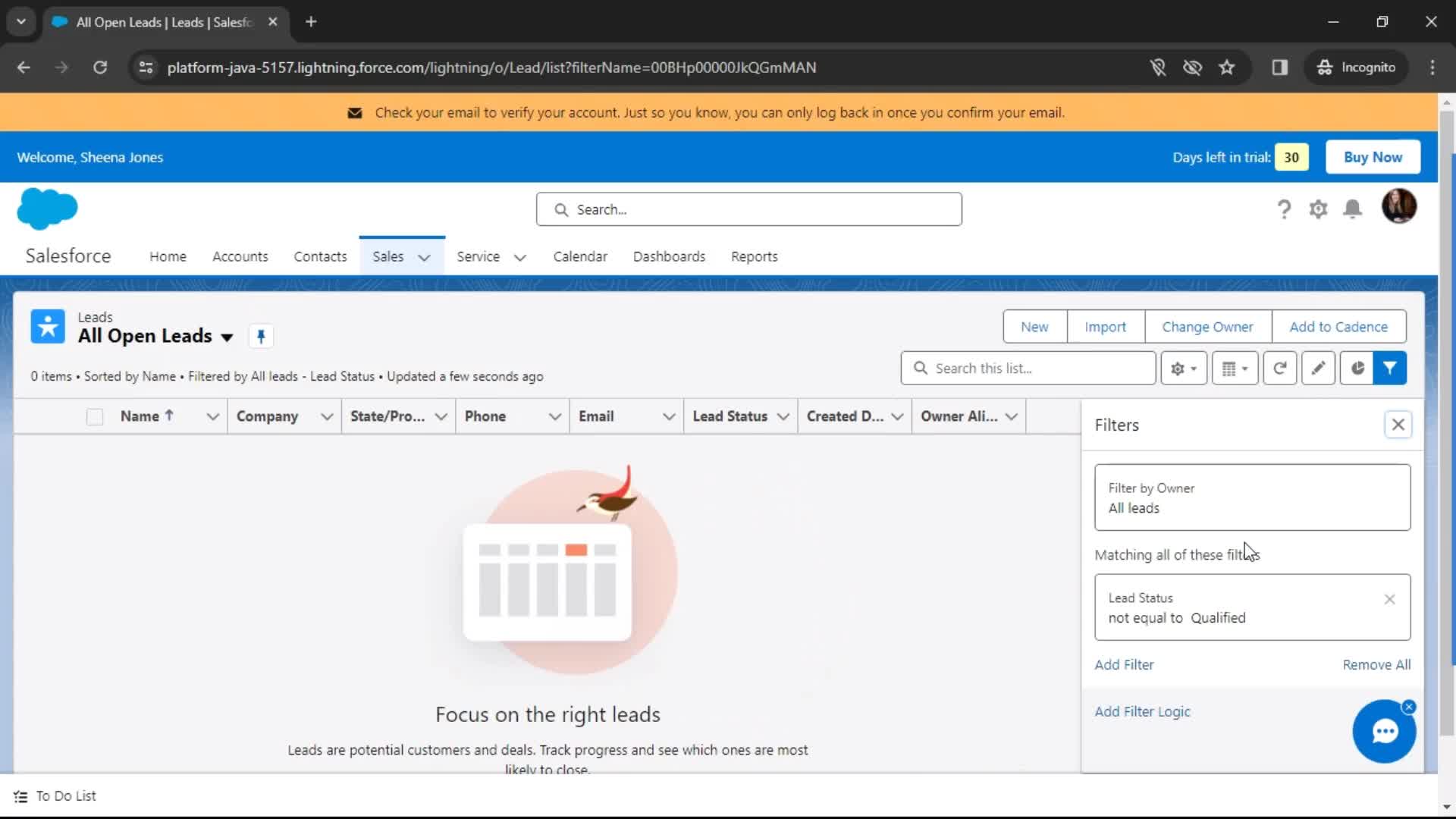Click the third-party cookies eye icon

(x=1193, y=67)
